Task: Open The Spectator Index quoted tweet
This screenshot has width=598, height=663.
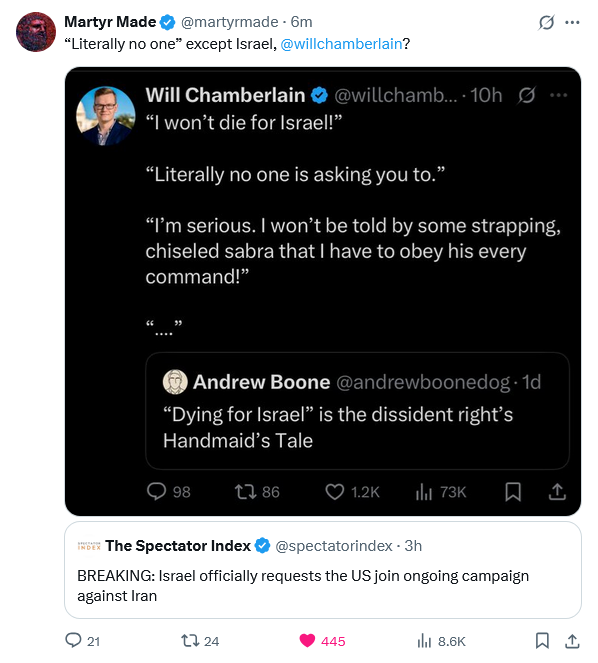Action: point(323,570)
